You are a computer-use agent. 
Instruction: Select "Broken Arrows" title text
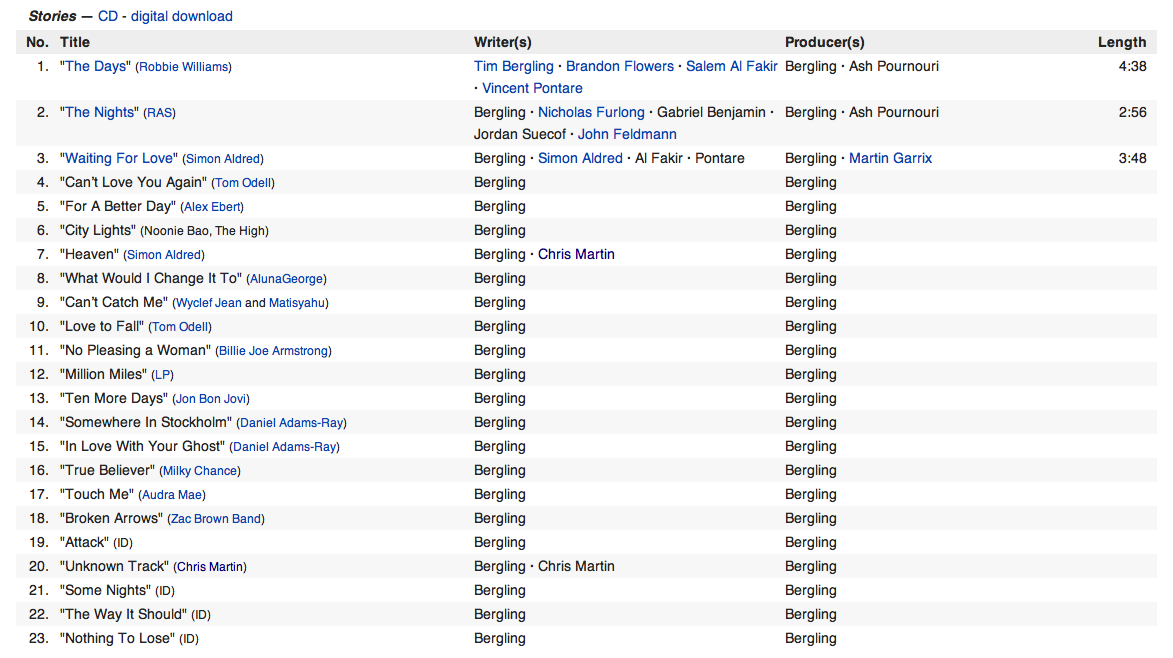click(x=111, y=518)
